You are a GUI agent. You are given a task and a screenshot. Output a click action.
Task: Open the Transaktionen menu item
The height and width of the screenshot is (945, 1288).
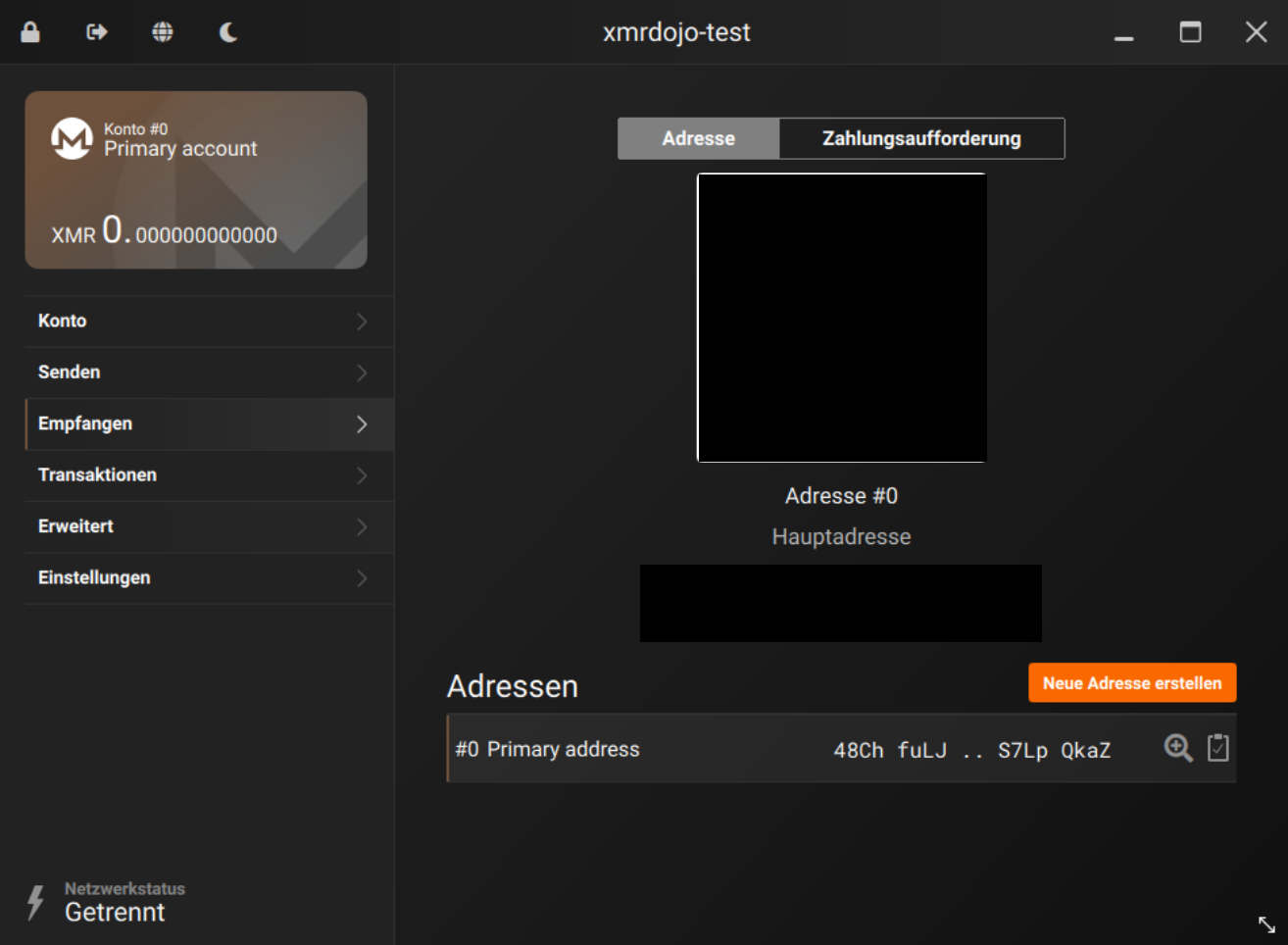tap(210, 475)
